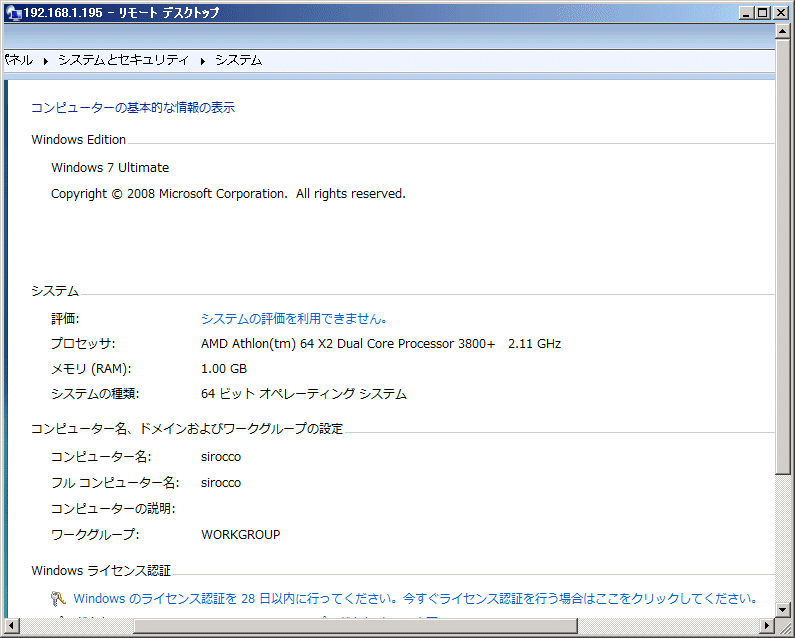Maximize the Remote Desktop window

tap(763, 13)
